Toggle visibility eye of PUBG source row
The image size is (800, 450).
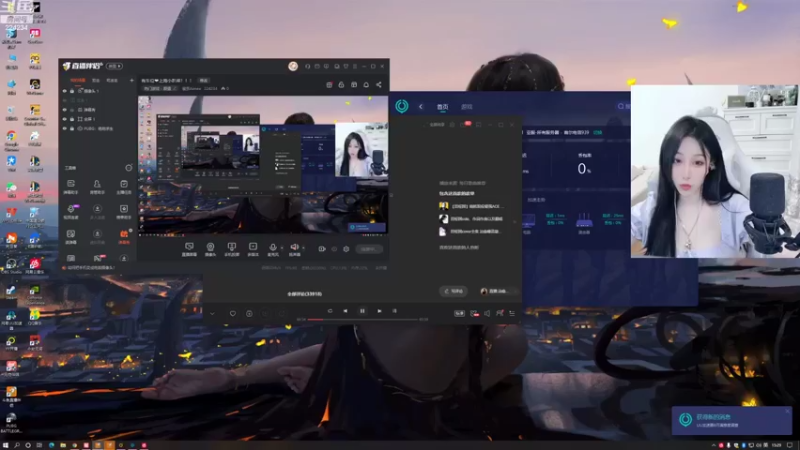64,129
